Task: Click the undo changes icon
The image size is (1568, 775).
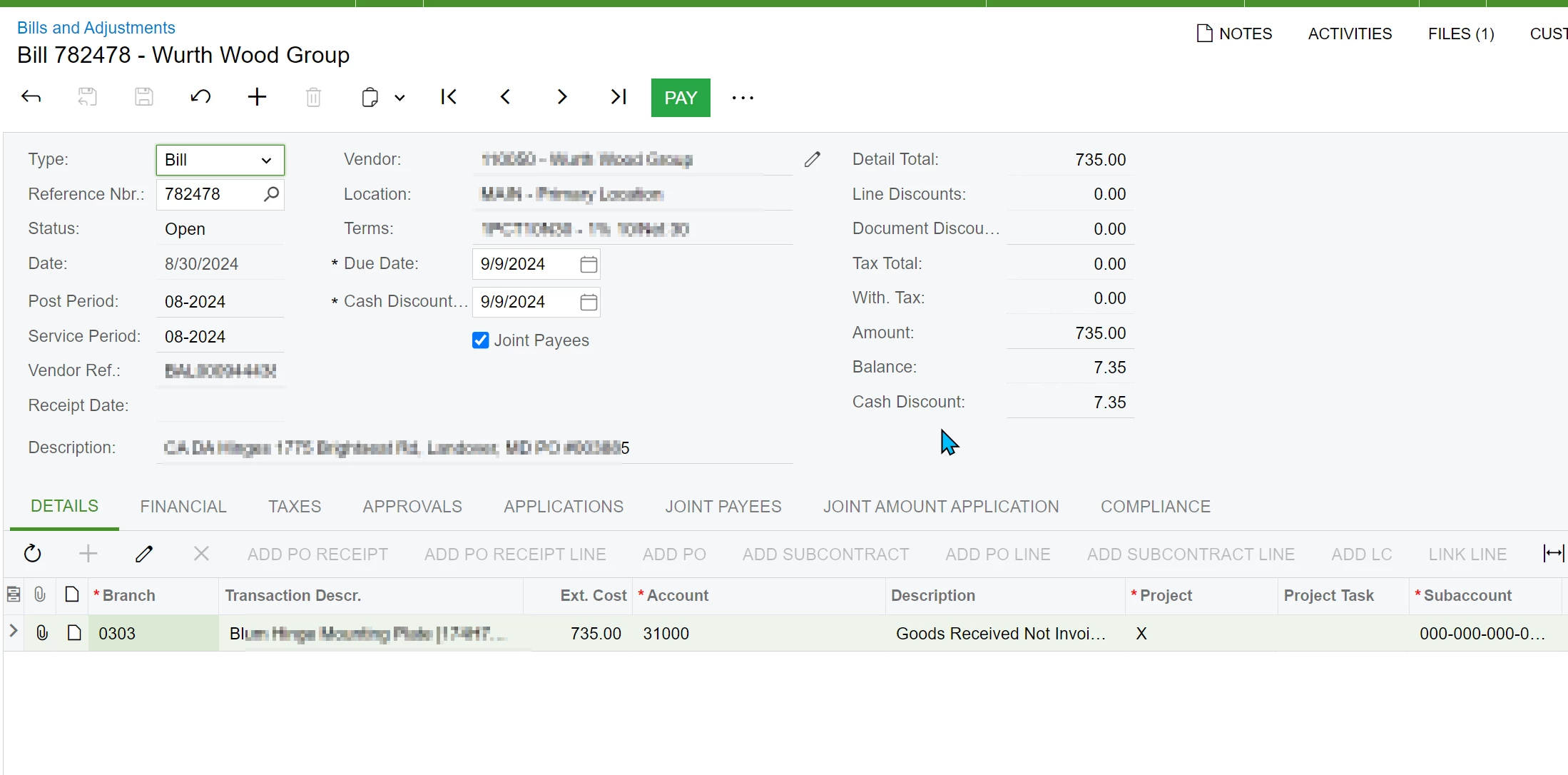Action: tap(200, 97)
